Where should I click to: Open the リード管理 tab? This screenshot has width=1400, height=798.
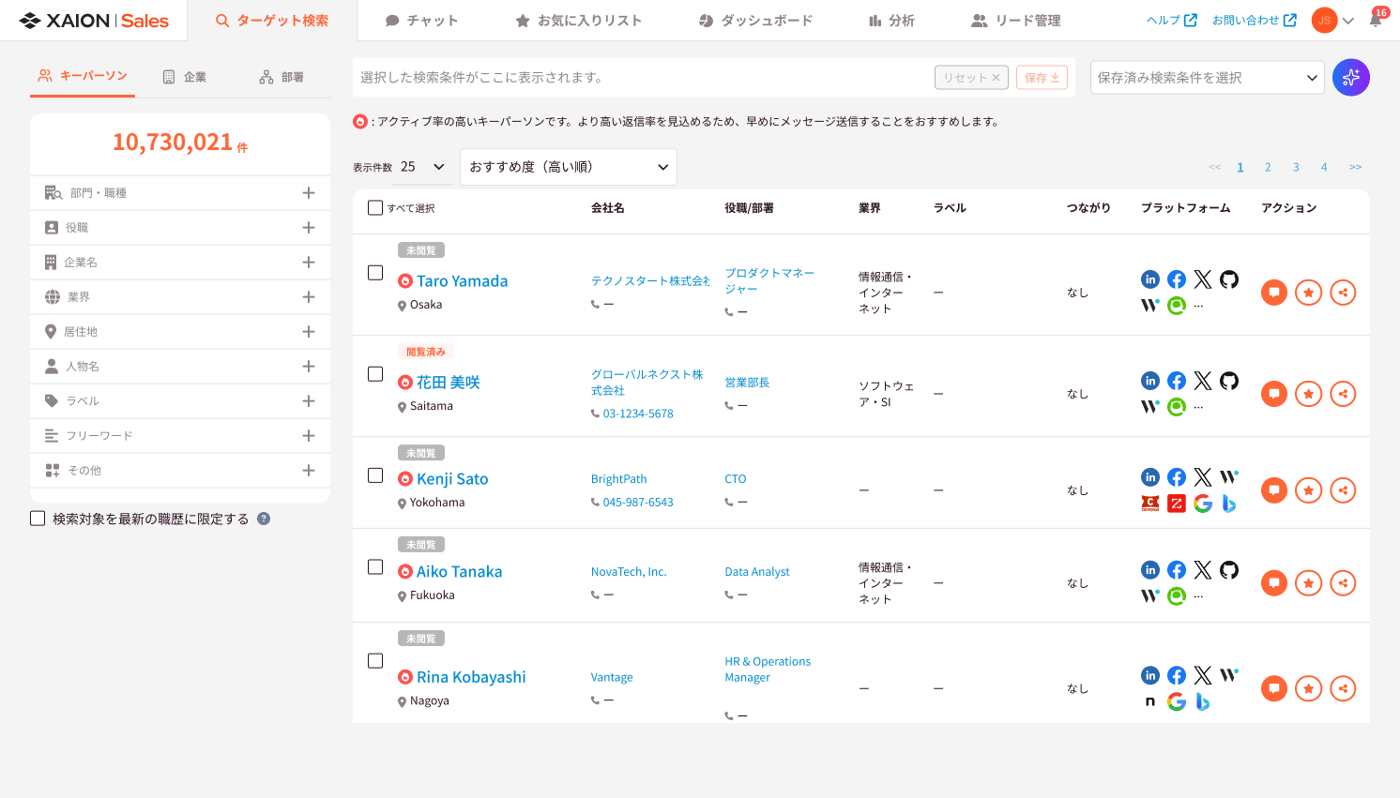coord(1015,20)
